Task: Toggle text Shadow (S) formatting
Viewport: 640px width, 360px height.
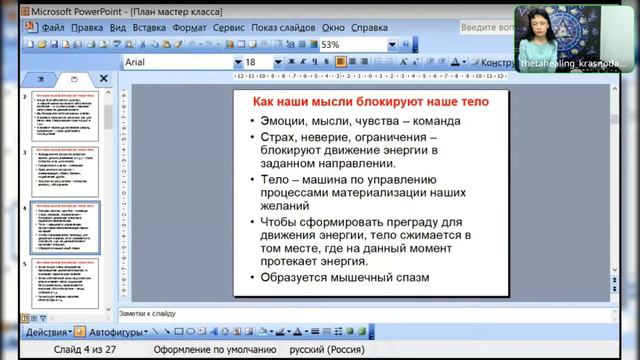Action: [327, 62]
